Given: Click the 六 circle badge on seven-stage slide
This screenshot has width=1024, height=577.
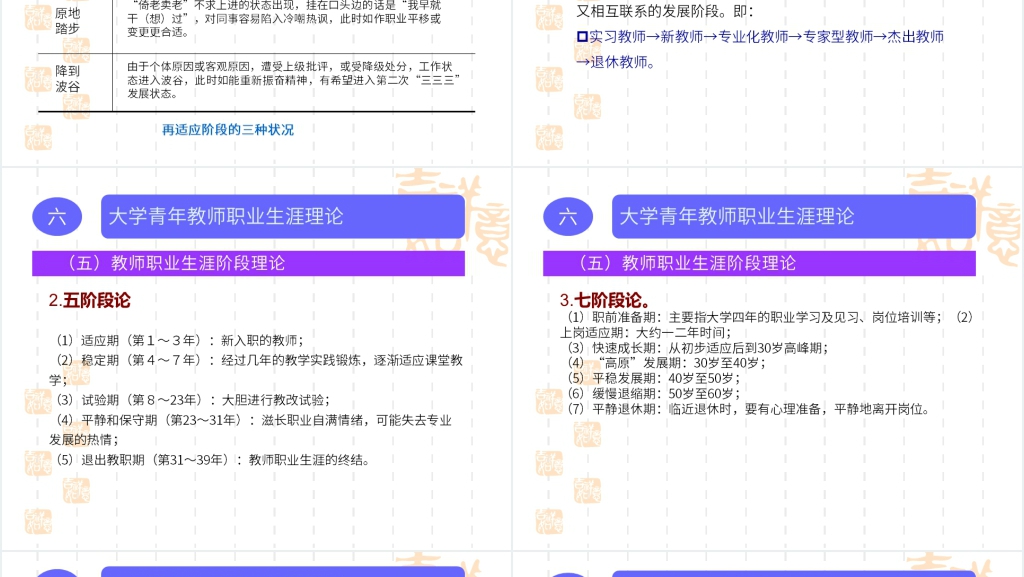Looking at the screenshot, I should coord(568,217).
